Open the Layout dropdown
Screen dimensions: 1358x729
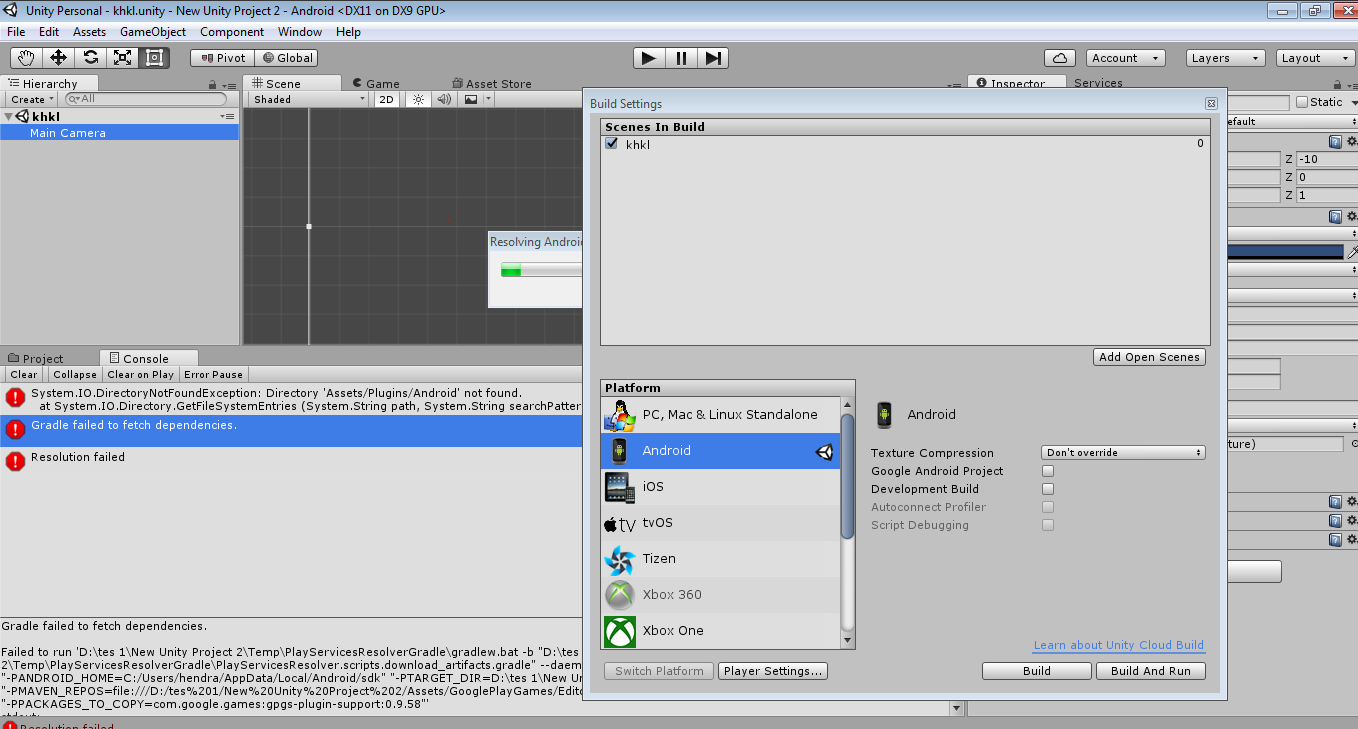pyautogui.click(x=1316, y=58)
